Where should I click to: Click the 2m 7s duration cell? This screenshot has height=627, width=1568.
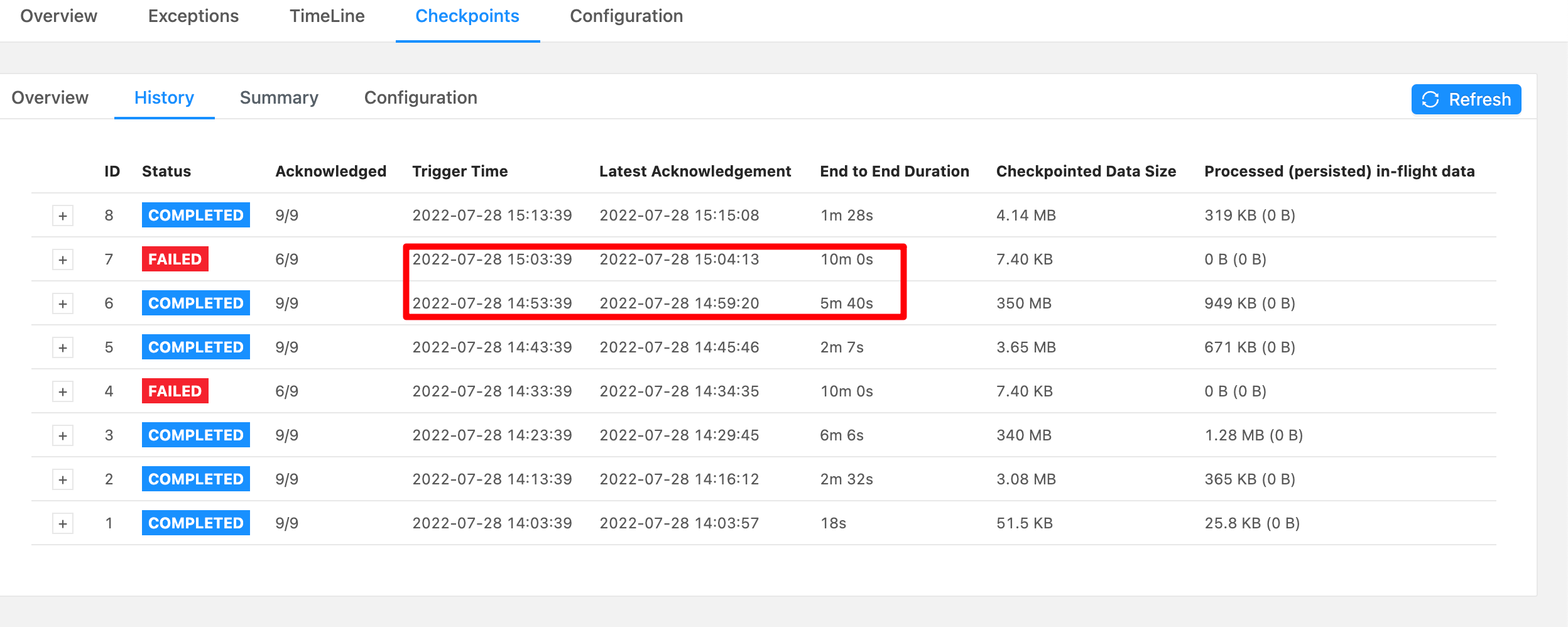[x=842, y=347]
